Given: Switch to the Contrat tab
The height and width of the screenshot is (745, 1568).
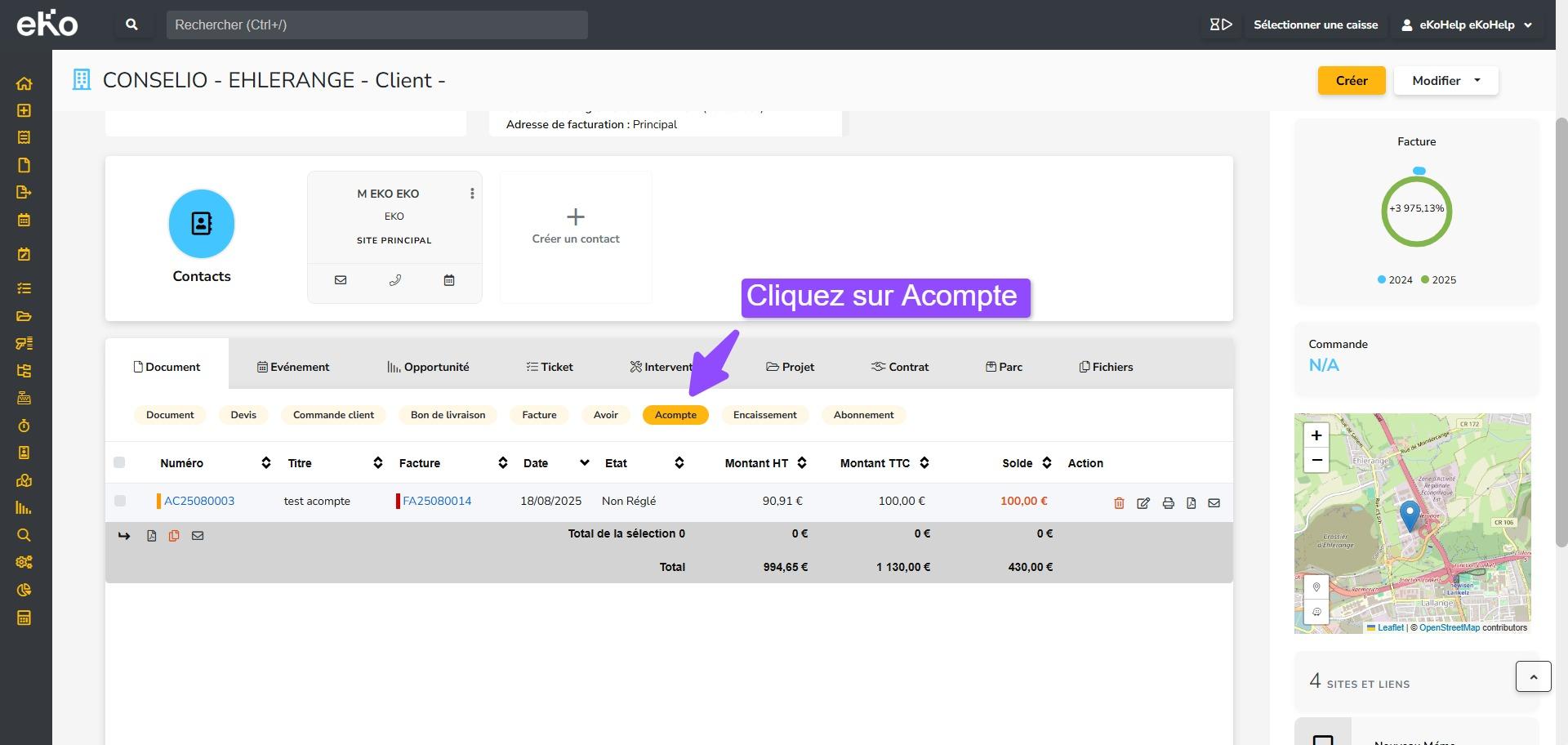Looking at the screenshot, I should click(900, 367).
